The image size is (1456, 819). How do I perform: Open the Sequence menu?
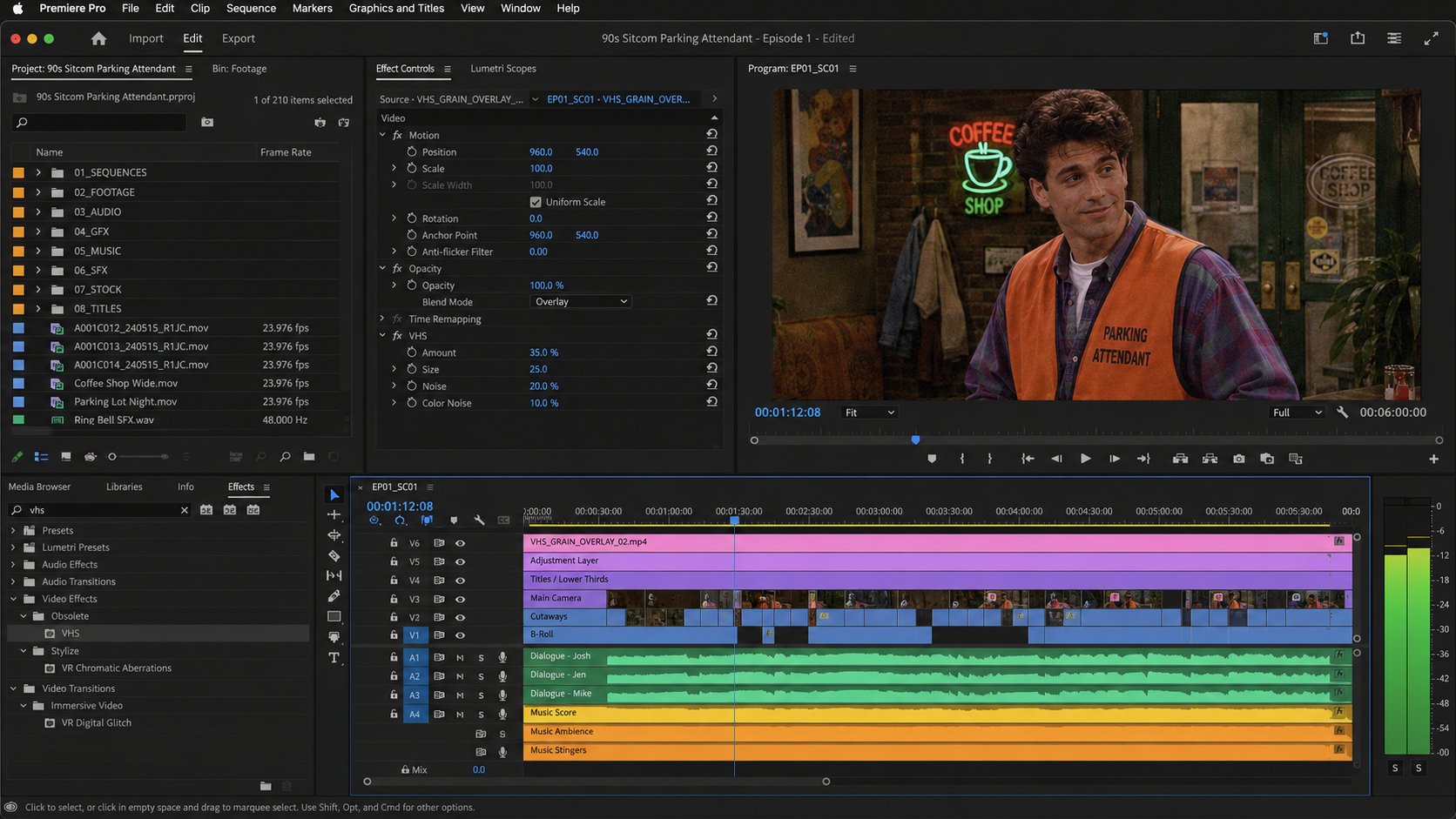pyautogui.click(x=251, y=8)
